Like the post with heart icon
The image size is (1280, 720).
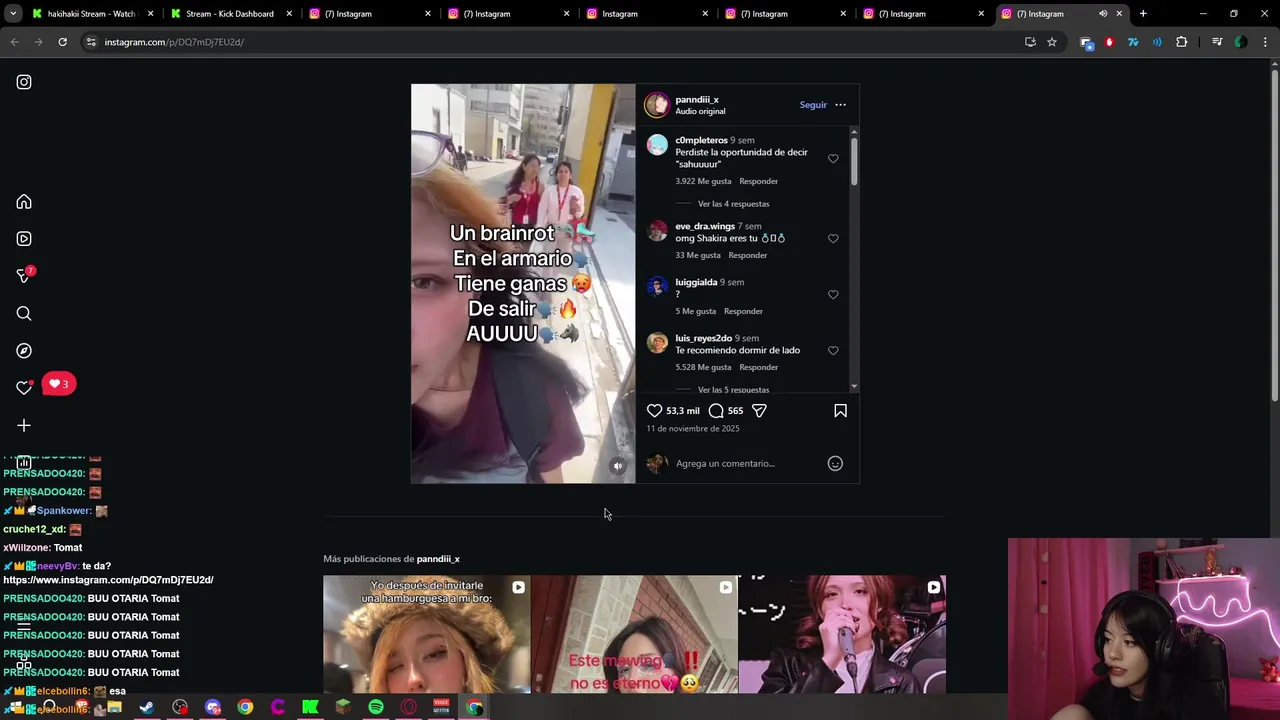pyautogui.click(x=654, y=411)
